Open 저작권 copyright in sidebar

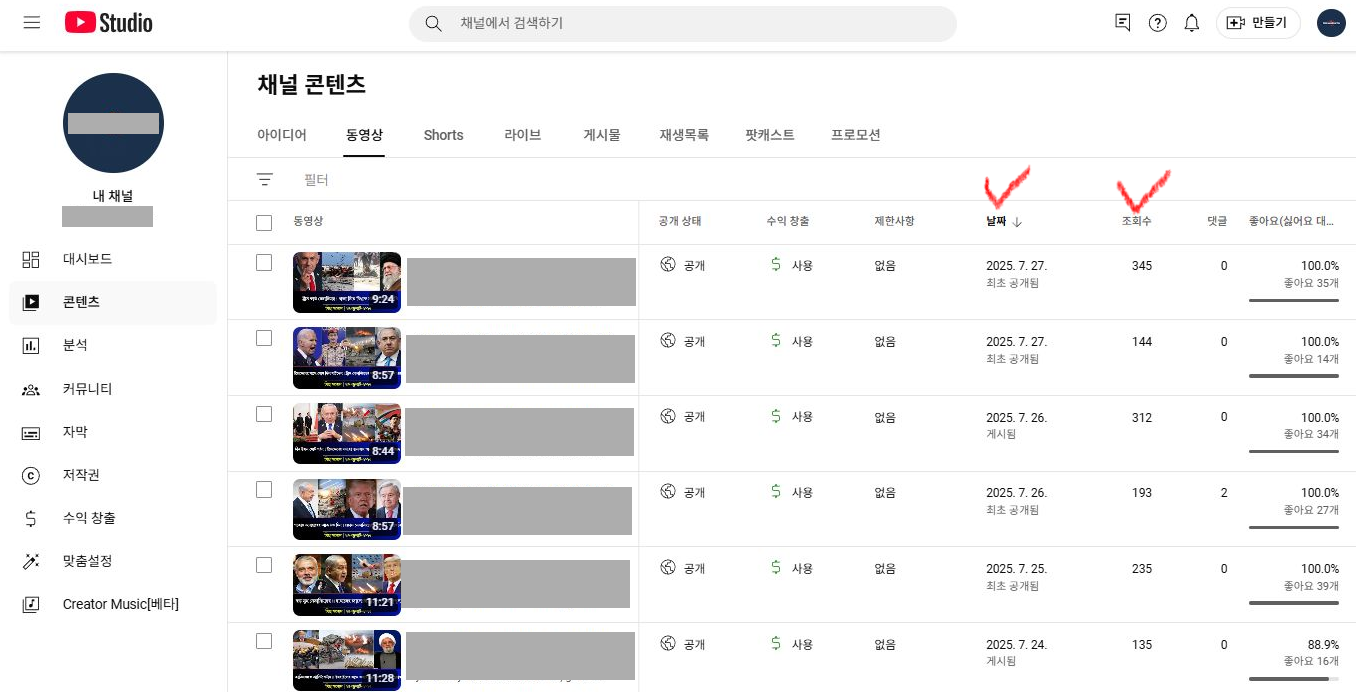(81, 475)
